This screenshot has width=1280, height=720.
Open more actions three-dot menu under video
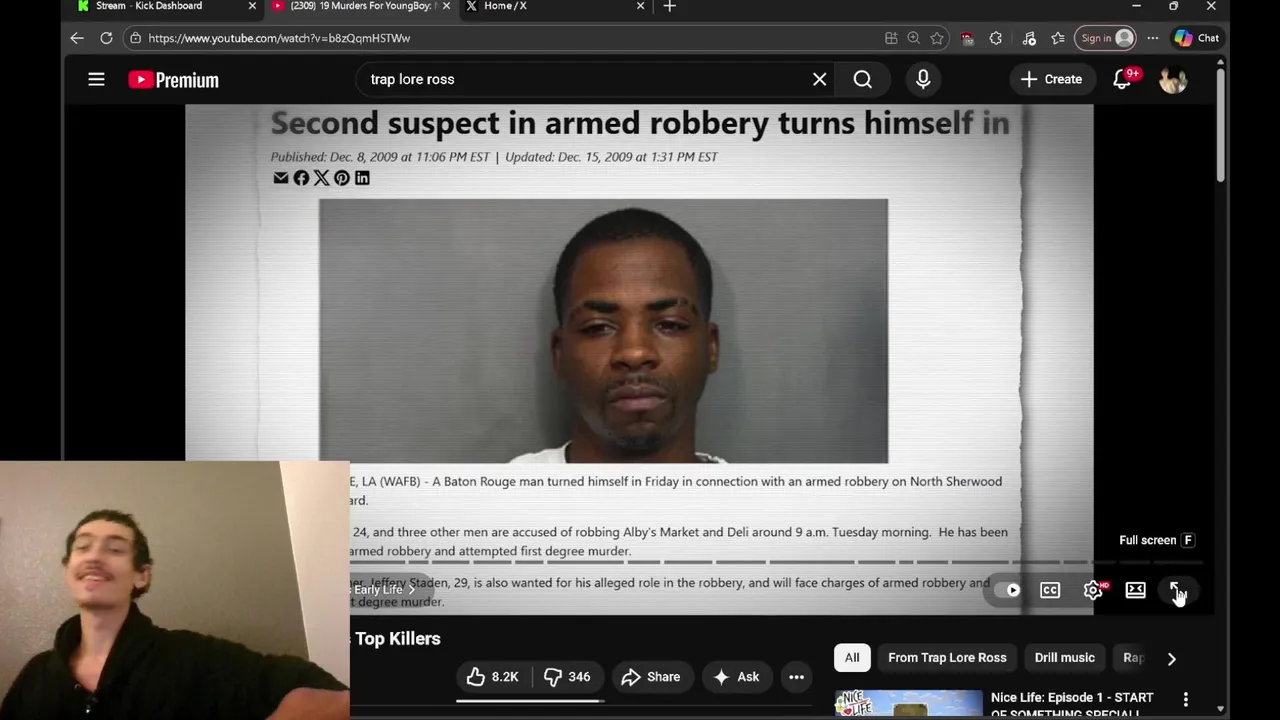796,677
